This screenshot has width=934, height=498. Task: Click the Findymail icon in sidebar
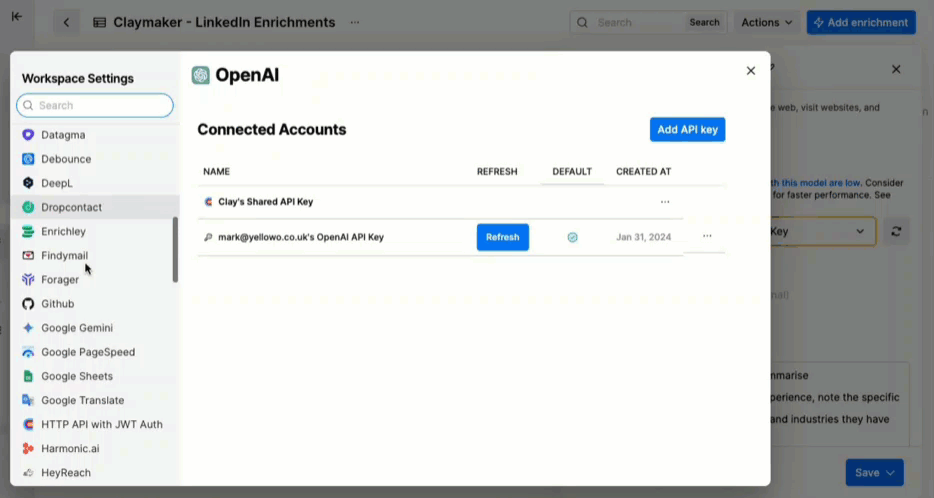click(x=28, y=256)
